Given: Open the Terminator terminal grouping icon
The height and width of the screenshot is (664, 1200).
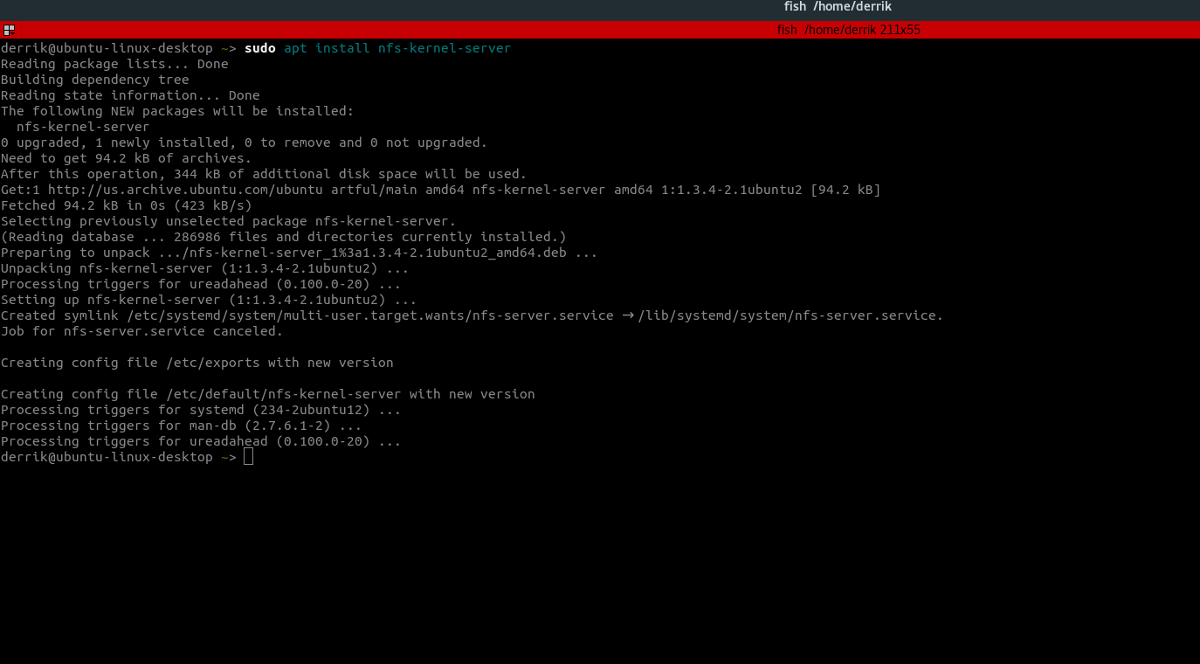Looking at the screenshot, I should (x=7, y=30).
